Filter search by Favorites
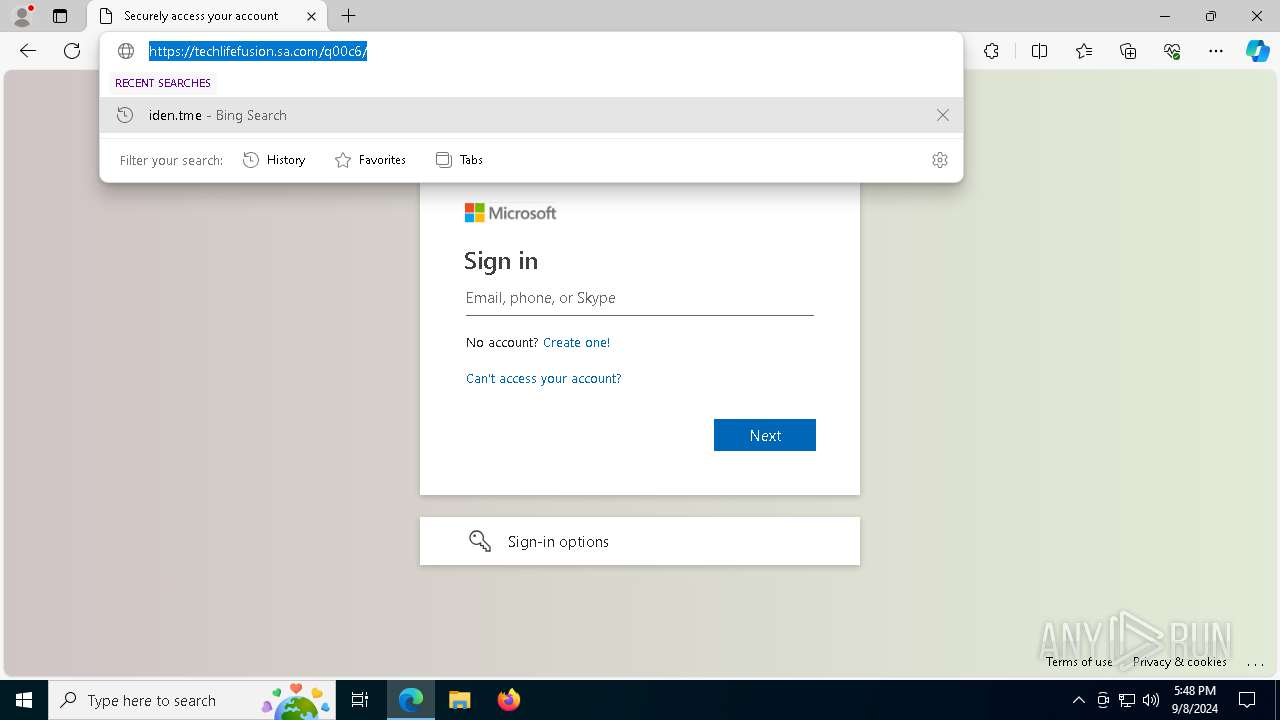 pyautogui.click(x=370, y=160)
